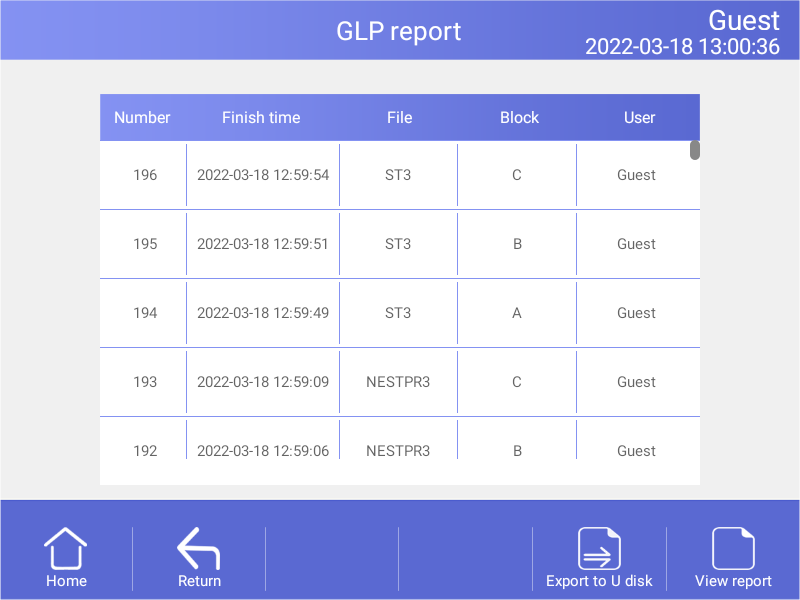Click finish time 2022-03-18 12:59:06

click(263, 451)
